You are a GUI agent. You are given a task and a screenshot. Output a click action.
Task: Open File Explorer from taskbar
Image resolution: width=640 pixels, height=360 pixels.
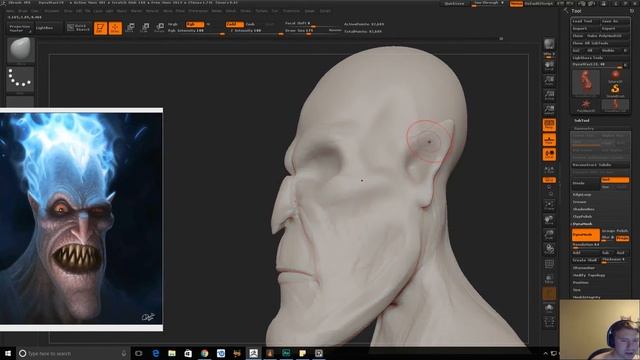point(172,353)
